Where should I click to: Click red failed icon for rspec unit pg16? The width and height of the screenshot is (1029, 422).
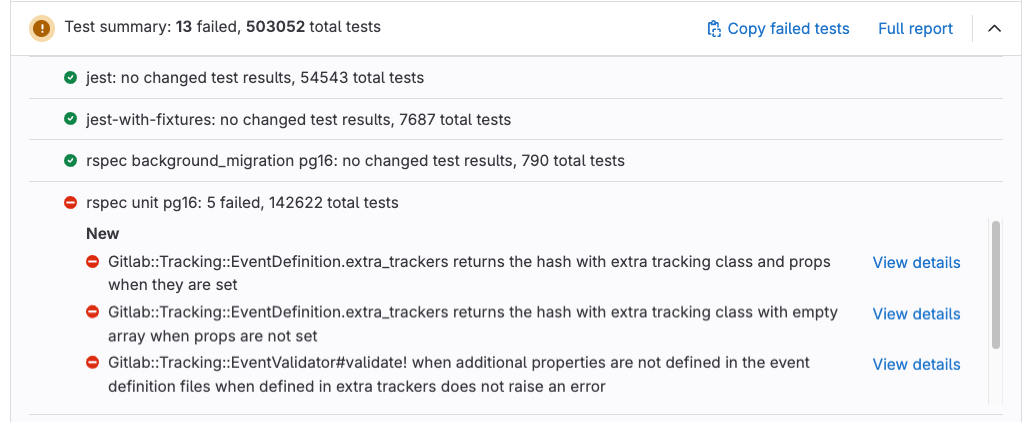coord(71,202)
